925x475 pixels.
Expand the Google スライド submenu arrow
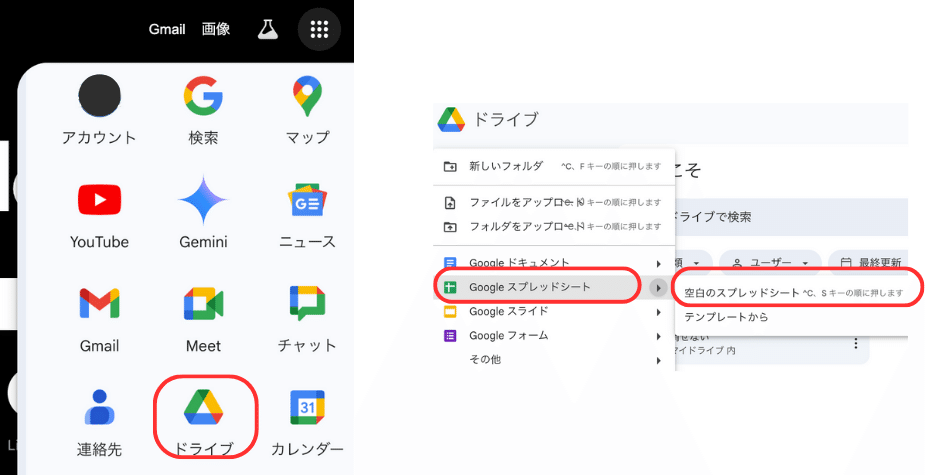658,312
